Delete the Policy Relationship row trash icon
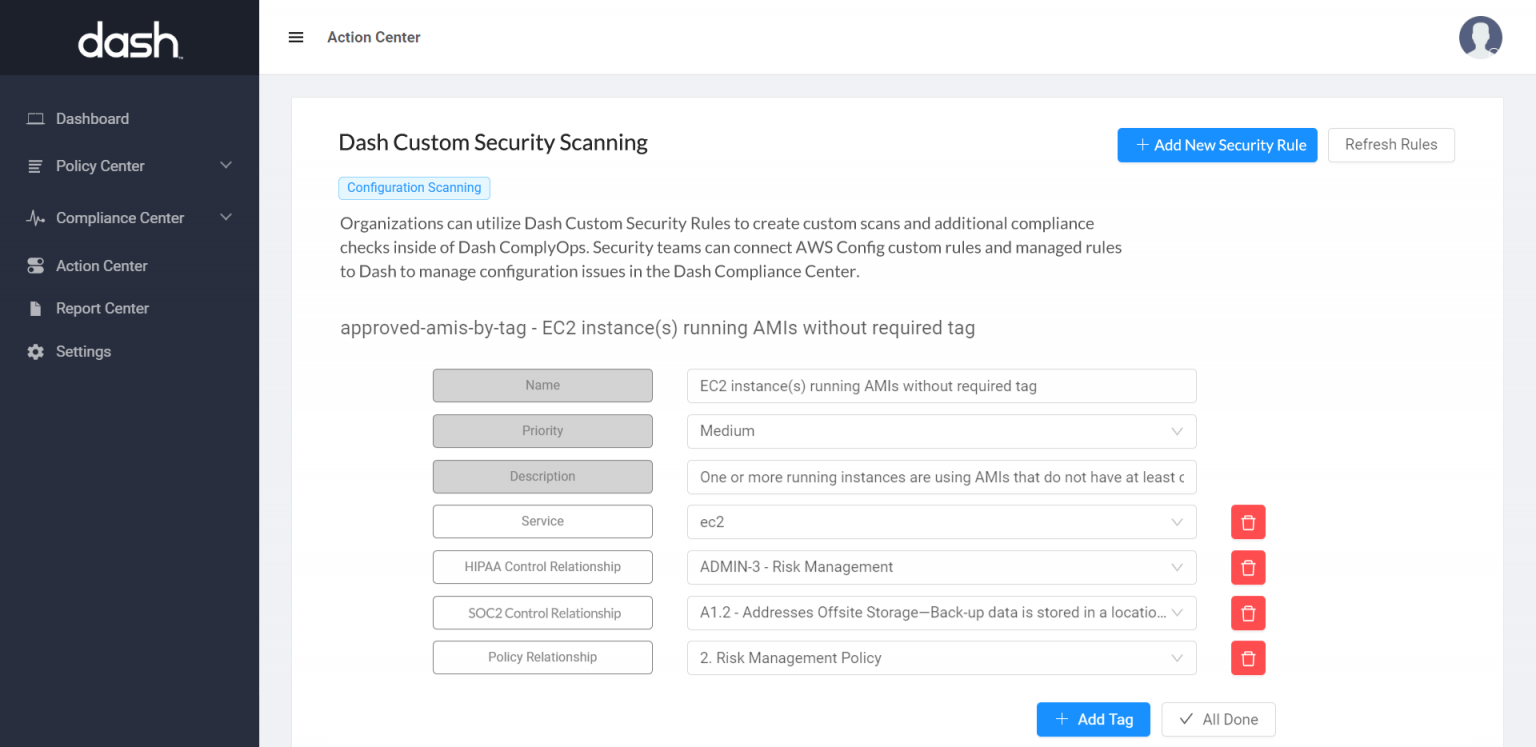 1248,658
